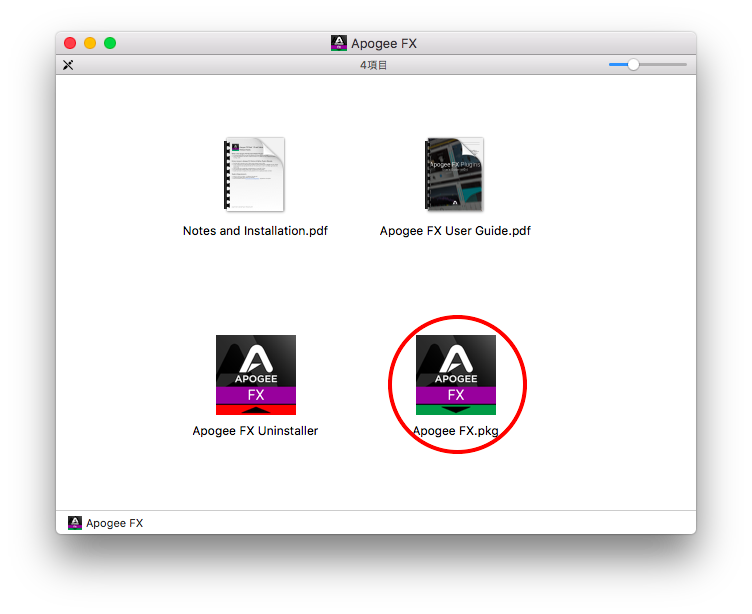Close the Apogee FX window
The width and height of the screenshot is (752, 614).
[x=70, y=43]
